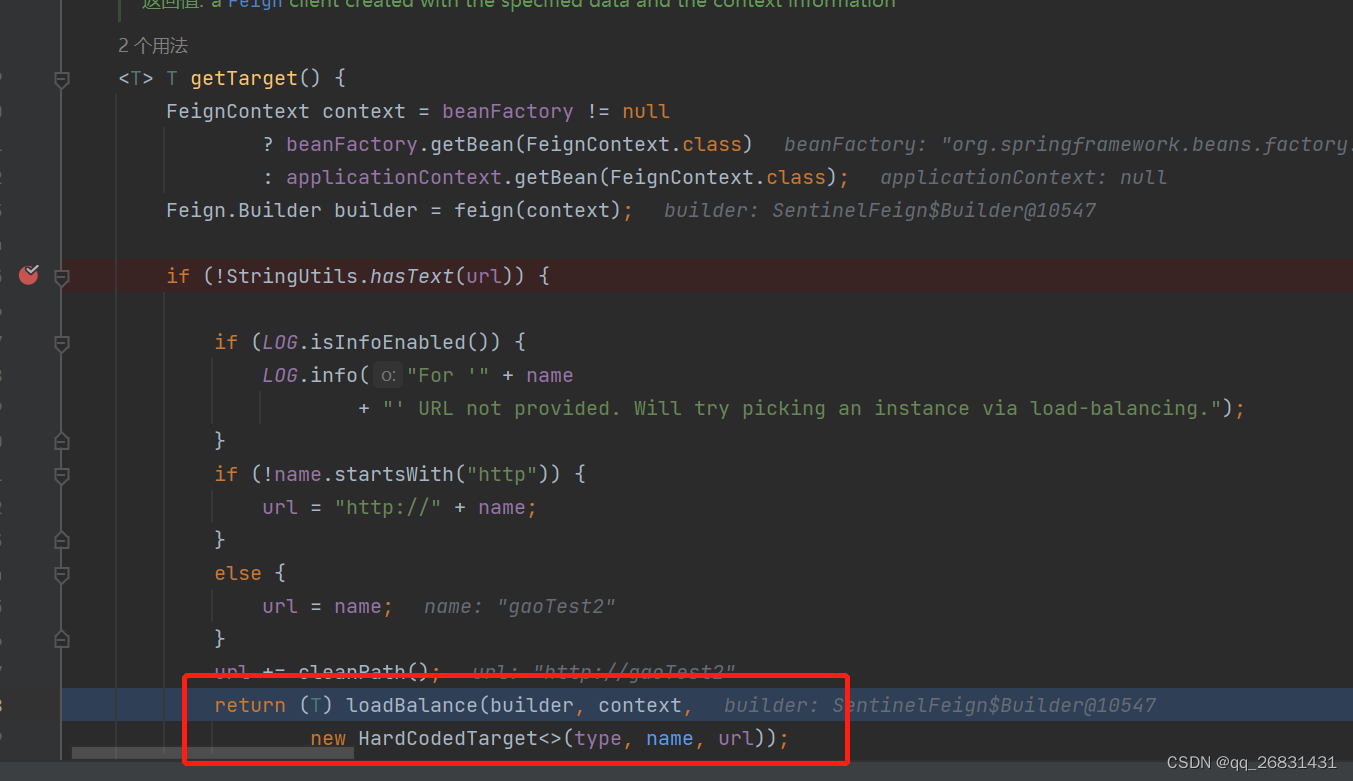Click the inline hint after 'feign(context);'

click(x=880, y=210)
